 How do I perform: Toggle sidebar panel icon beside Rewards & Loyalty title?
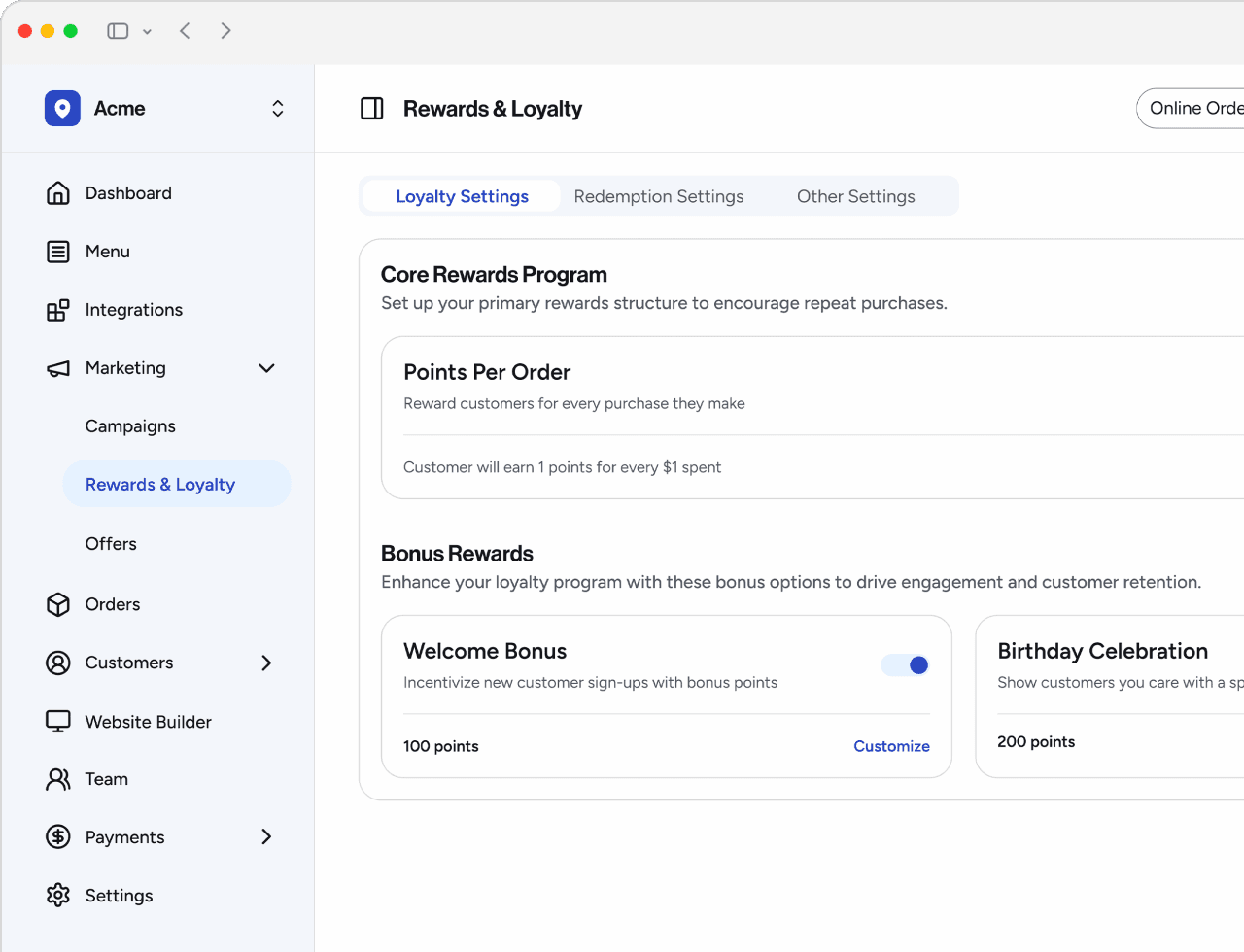click(372, 108)
